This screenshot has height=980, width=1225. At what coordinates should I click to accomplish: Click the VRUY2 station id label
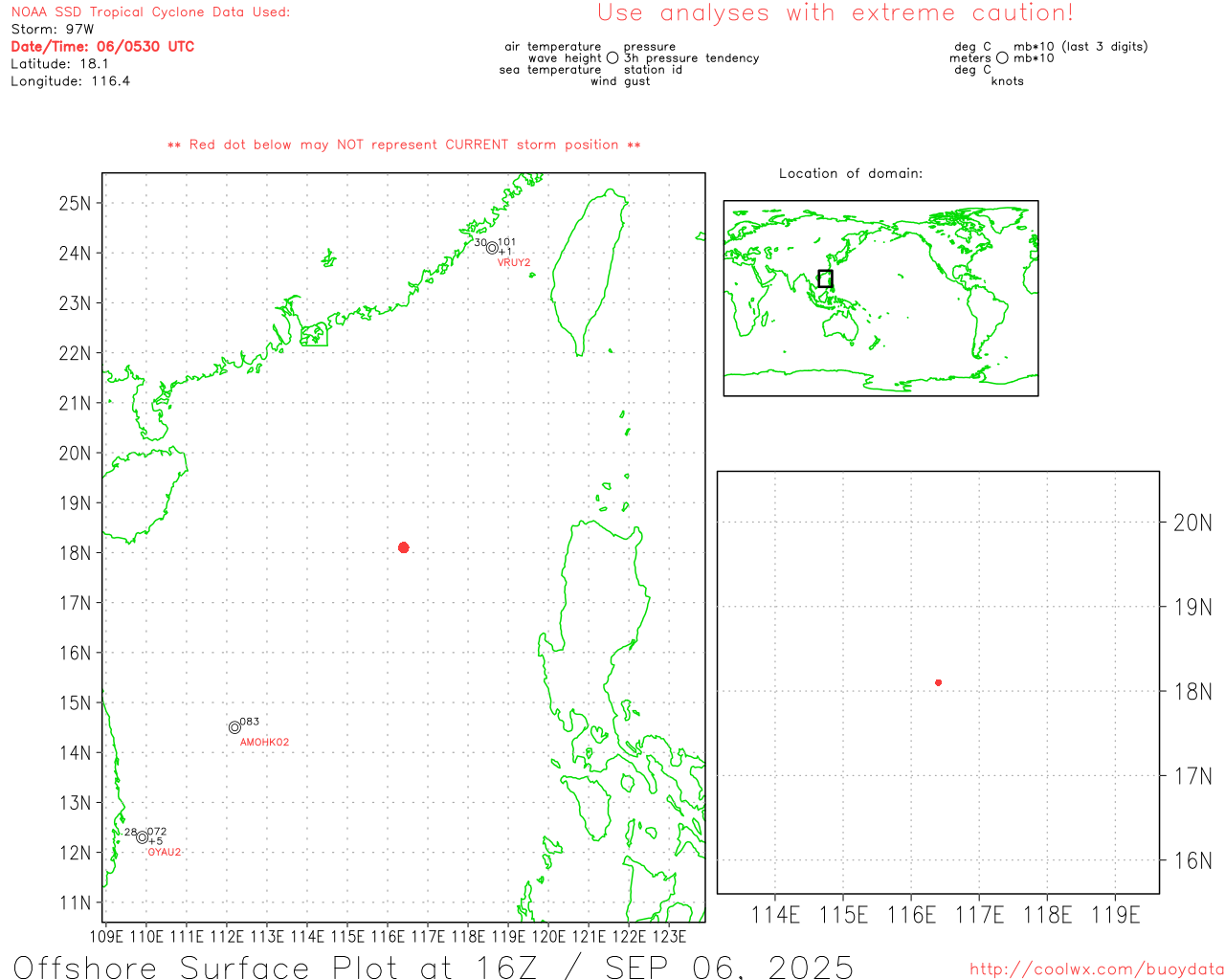tap(514, 262)
